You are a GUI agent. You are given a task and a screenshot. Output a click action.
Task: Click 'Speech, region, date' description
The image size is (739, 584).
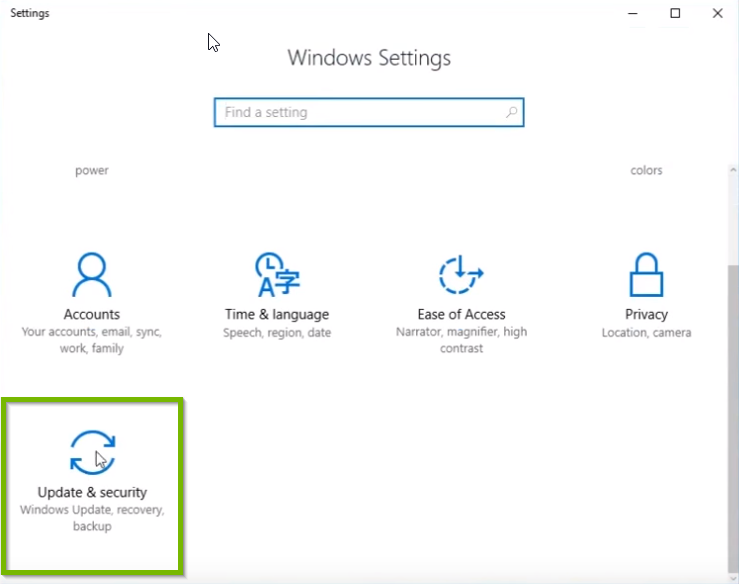277,333
